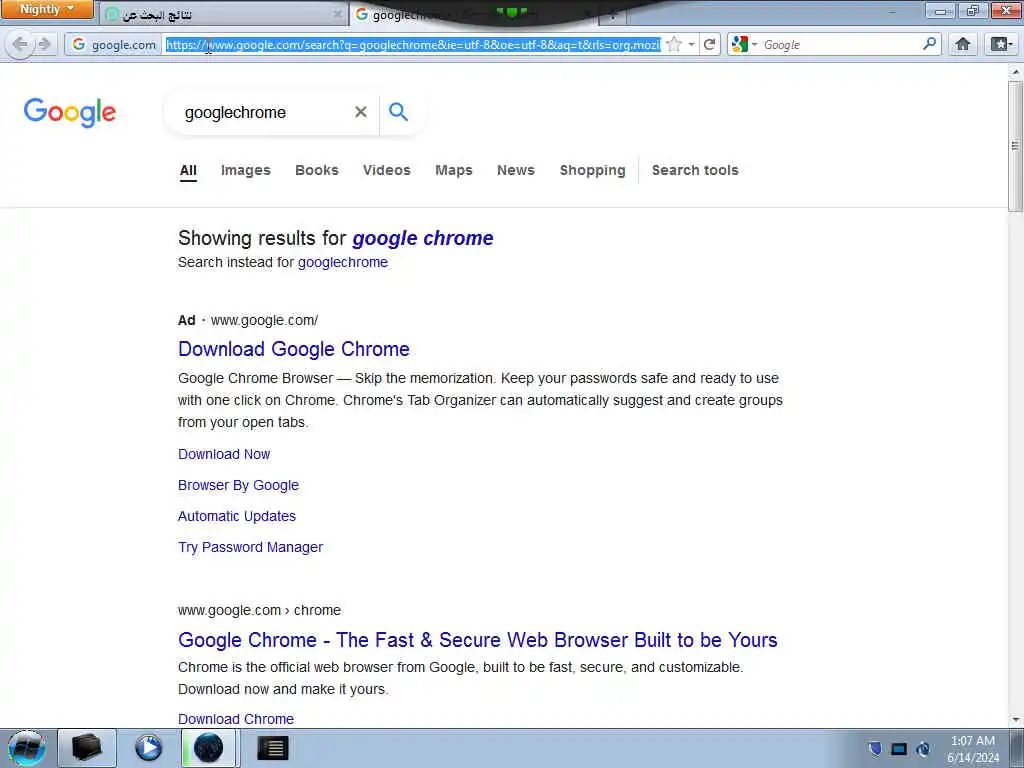Click the Browser By Google sitelink

(238, 485)
